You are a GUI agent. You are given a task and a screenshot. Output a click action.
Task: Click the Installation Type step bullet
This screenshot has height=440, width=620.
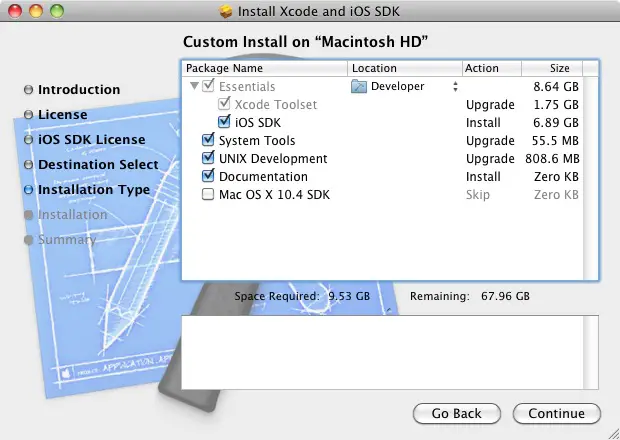click(28, 190)
